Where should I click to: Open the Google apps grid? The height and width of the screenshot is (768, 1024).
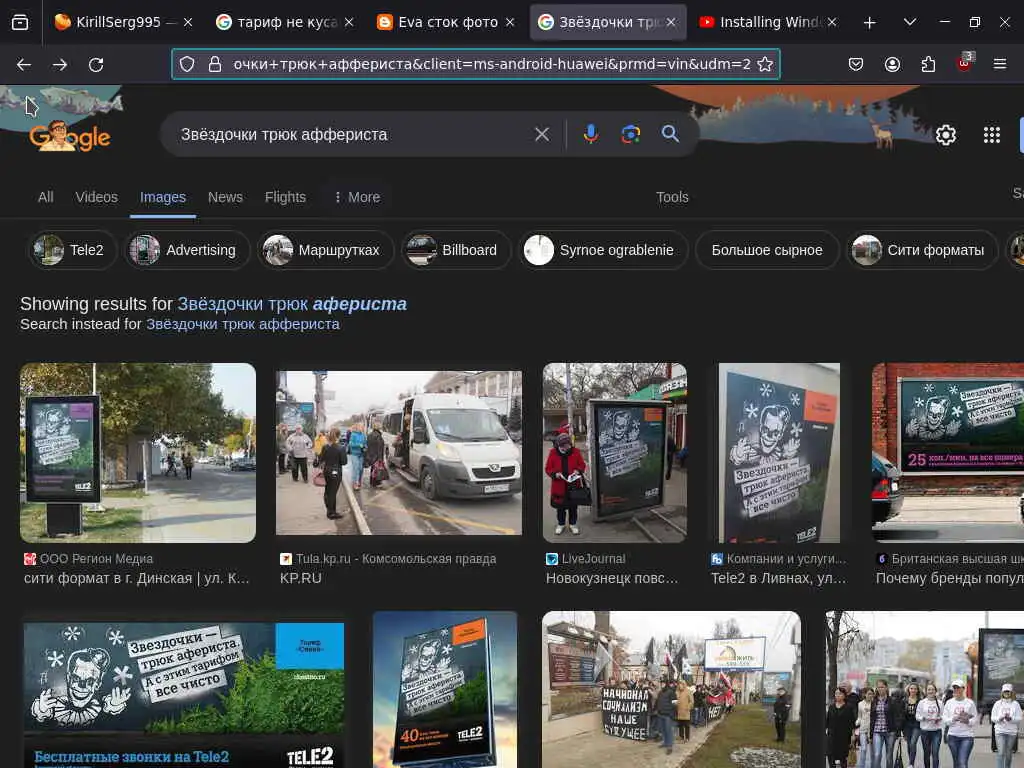pos(991,135)
